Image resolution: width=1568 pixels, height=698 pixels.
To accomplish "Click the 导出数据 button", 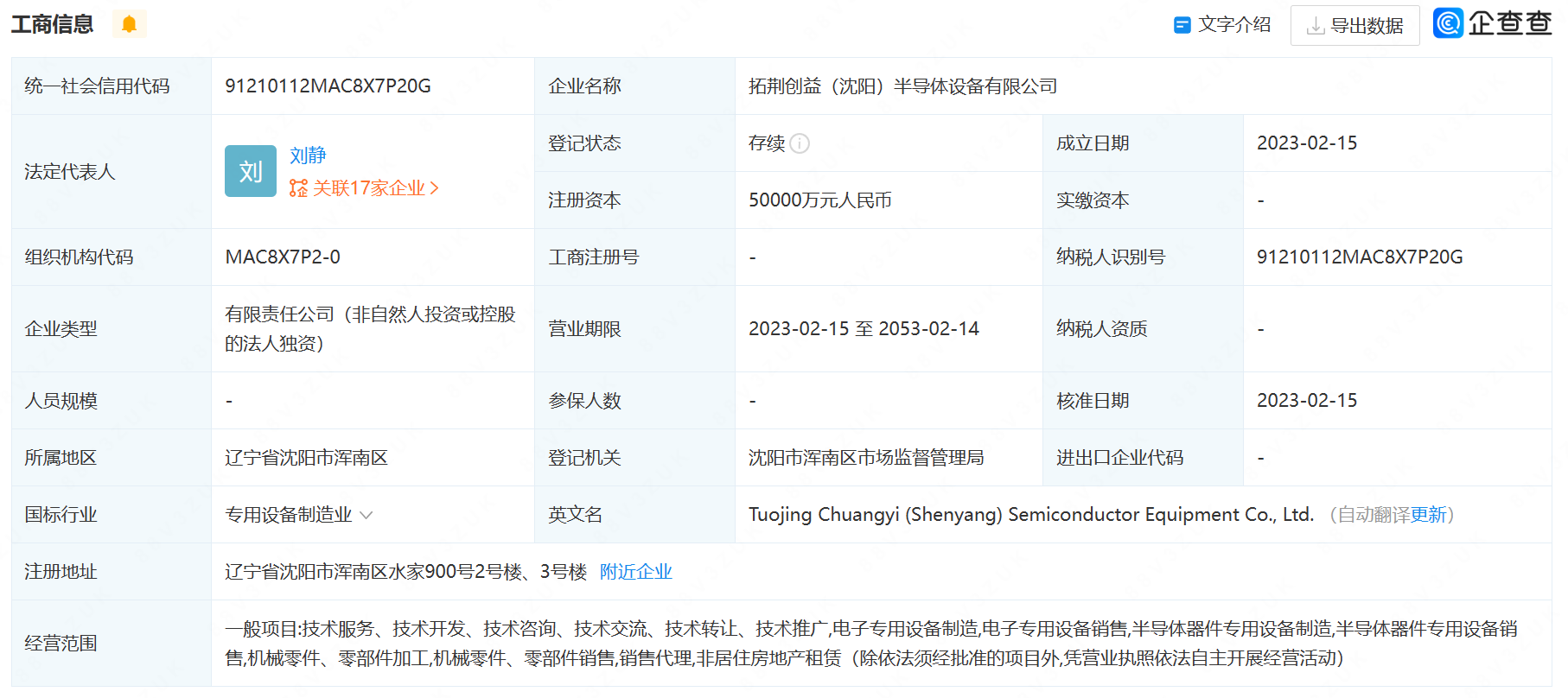I will click(x=1354, y=25).
